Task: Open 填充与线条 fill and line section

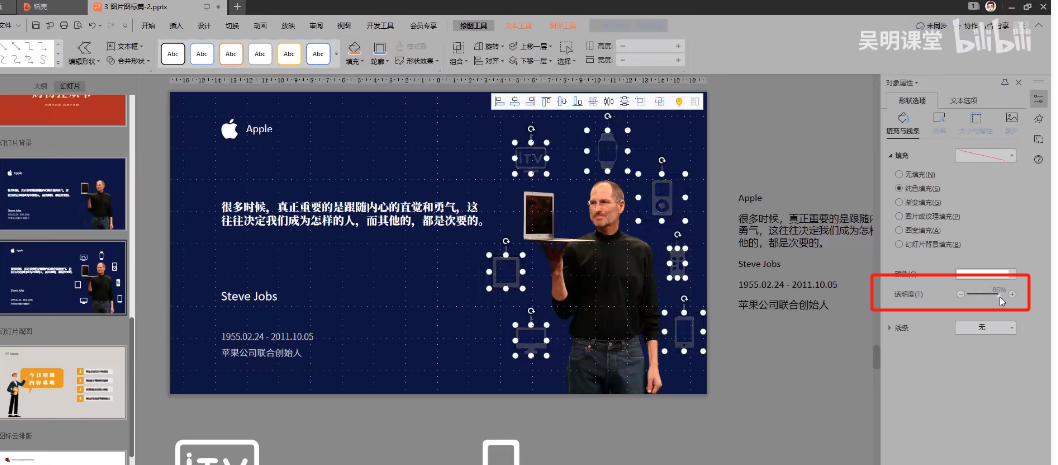Action: (x=903, y=123)
